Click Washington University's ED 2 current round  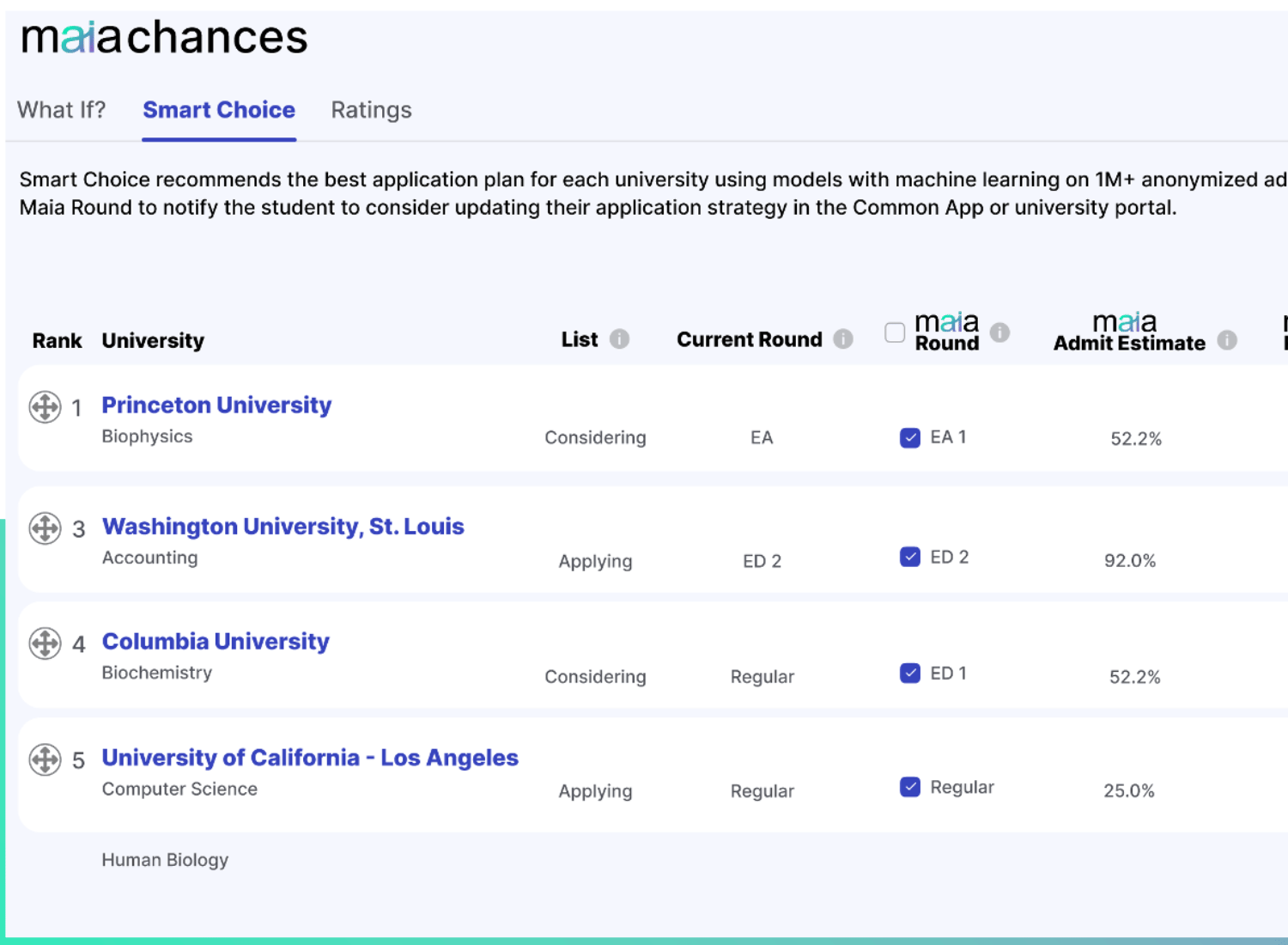point(762,561)
